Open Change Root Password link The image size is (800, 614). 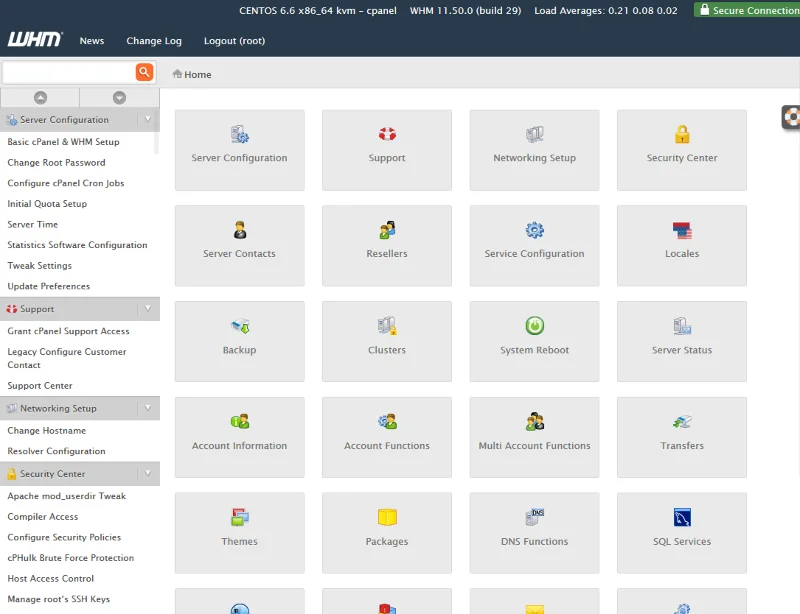(56, 162)
